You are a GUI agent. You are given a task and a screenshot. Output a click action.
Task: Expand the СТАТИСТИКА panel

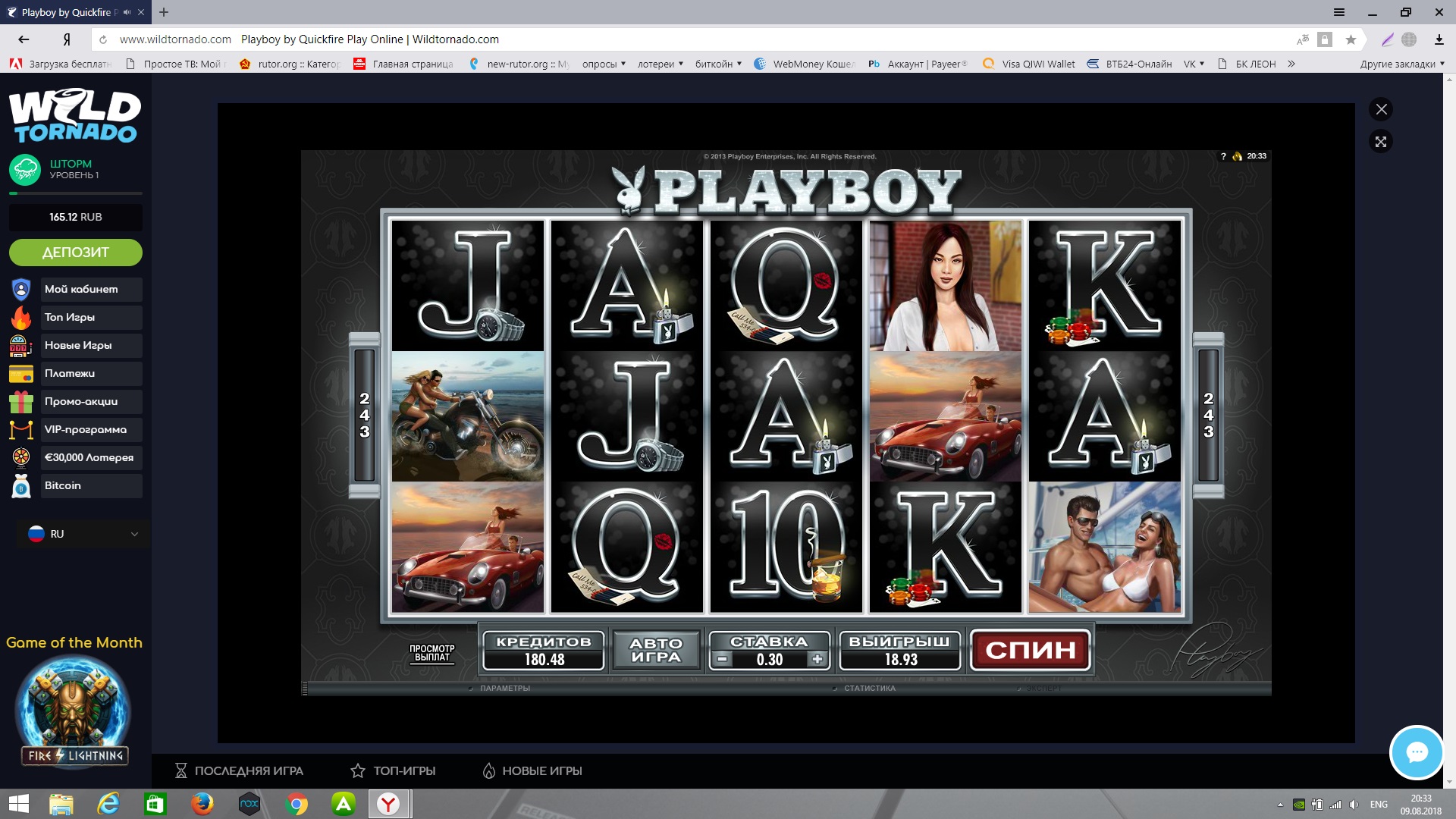coord(869,689)
